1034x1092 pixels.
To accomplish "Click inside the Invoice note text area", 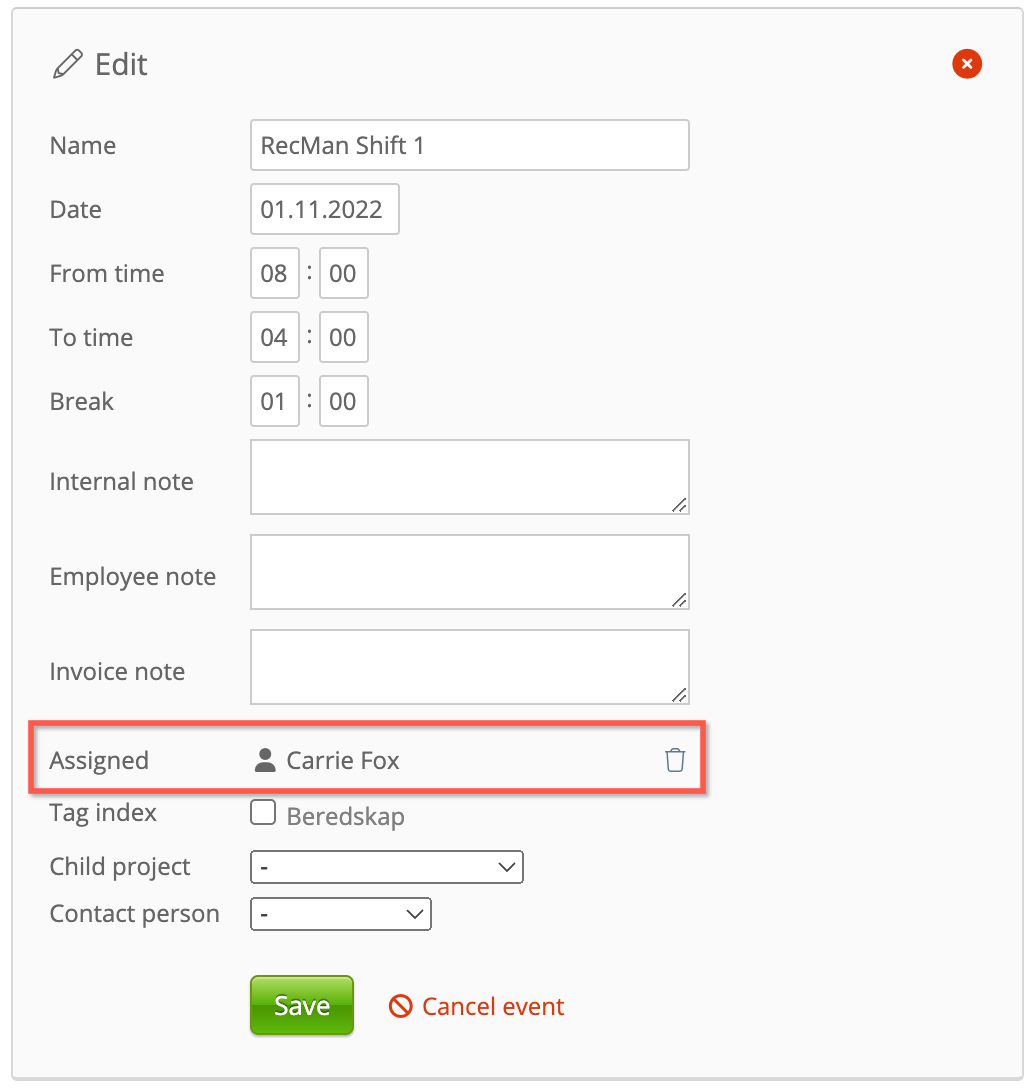I will [x=469, y=667].
